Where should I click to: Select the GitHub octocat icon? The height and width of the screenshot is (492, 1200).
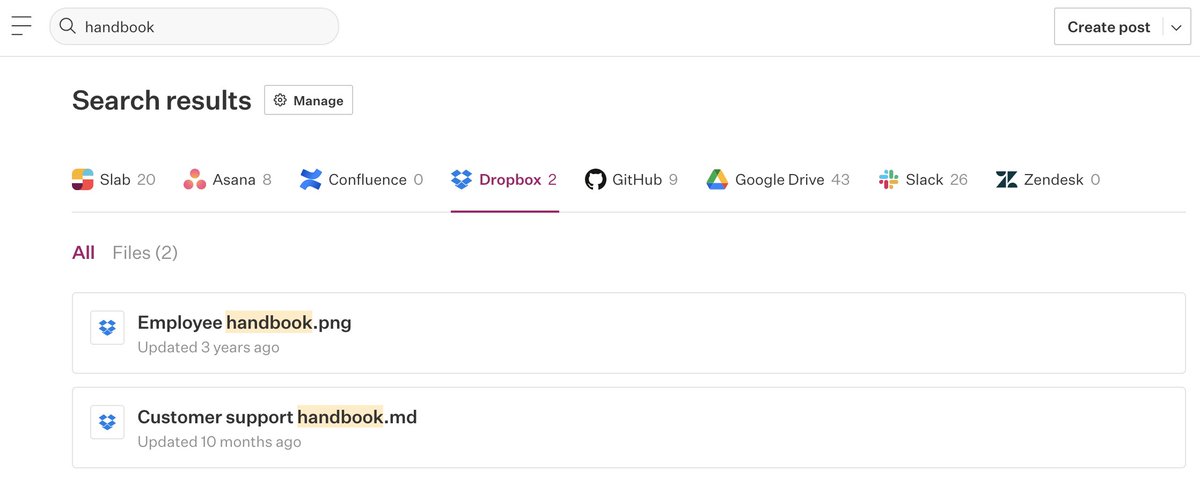pos(595,180)
